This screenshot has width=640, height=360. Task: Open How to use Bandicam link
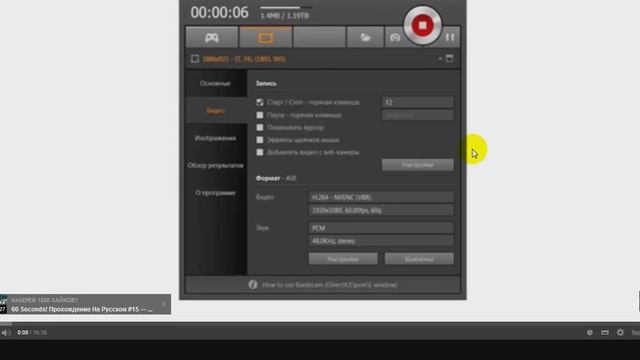coord(330,284)
